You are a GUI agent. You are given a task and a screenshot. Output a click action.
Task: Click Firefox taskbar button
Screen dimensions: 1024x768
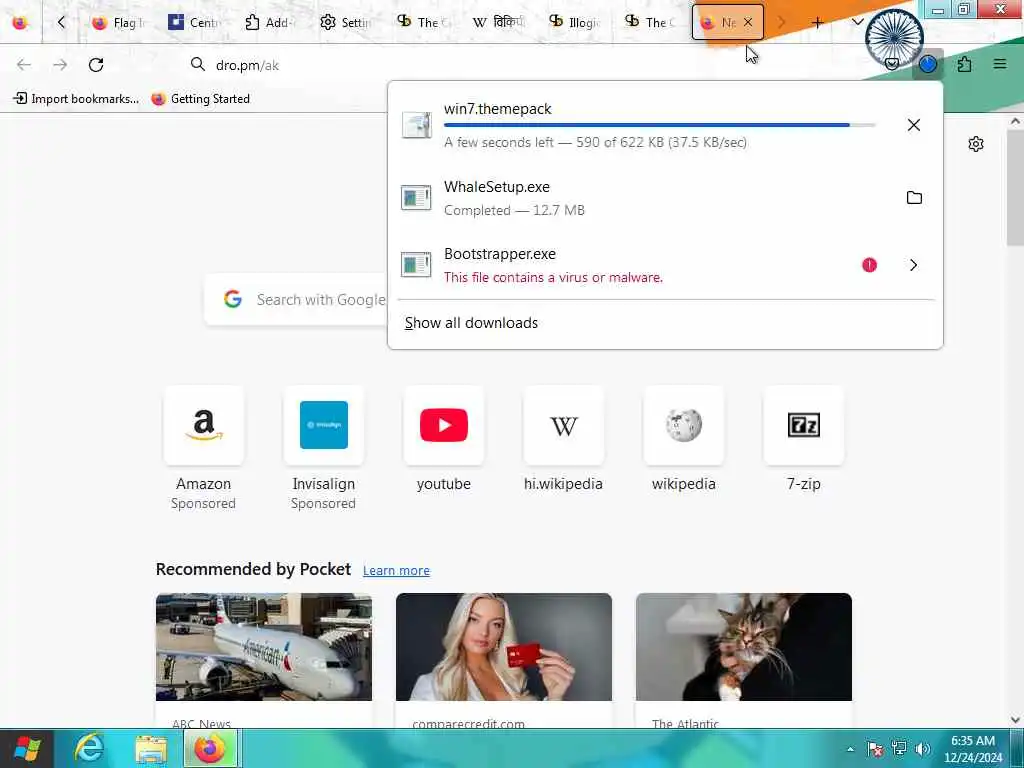pos(210,748)
